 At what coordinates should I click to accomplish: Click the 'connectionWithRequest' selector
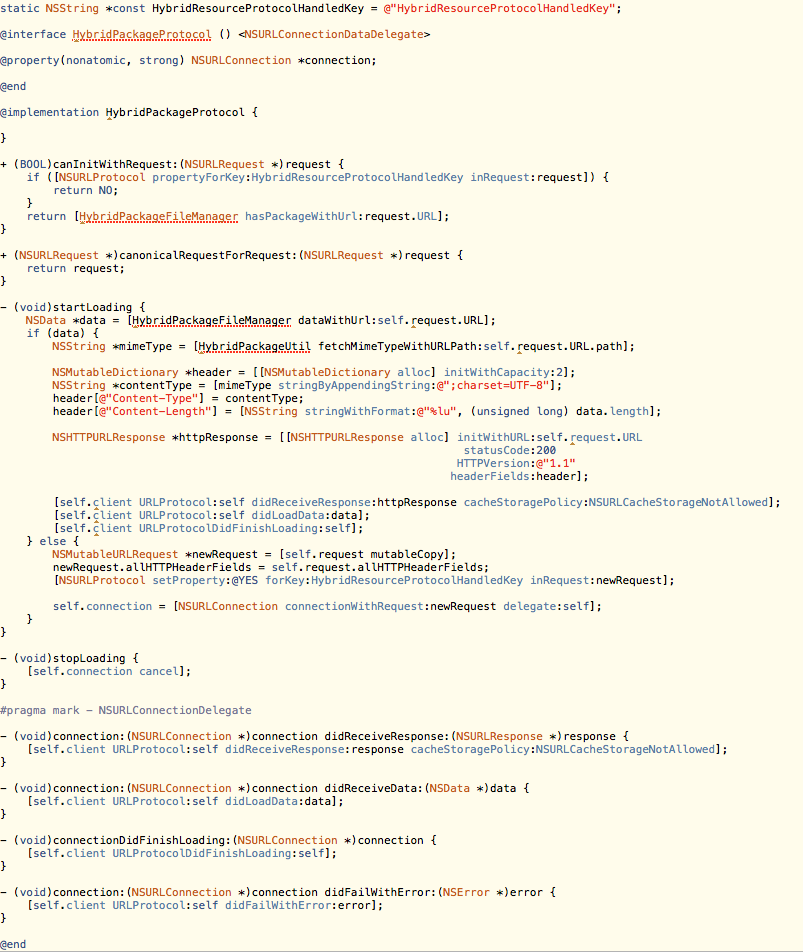coord(354,607)
